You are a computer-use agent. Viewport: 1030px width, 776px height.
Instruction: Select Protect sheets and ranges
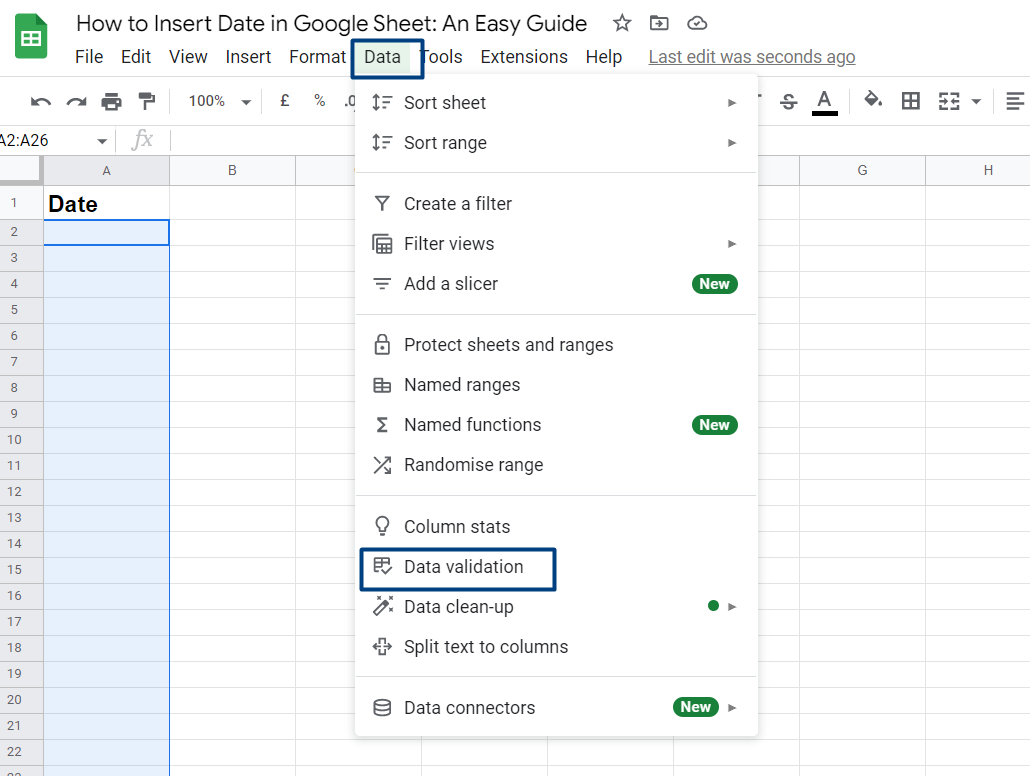click(556, 345)
